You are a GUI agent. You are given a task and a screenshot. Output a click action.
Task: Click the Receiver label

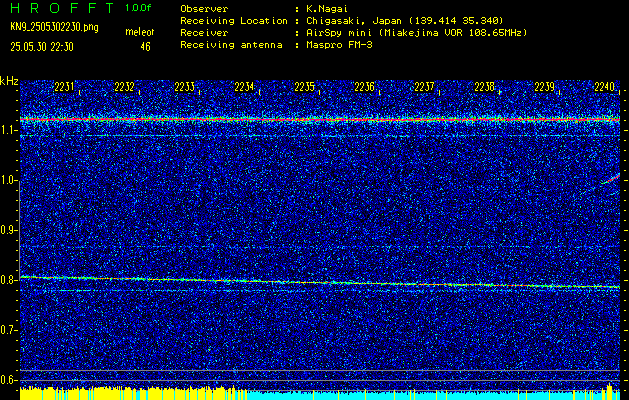[204, 33]
